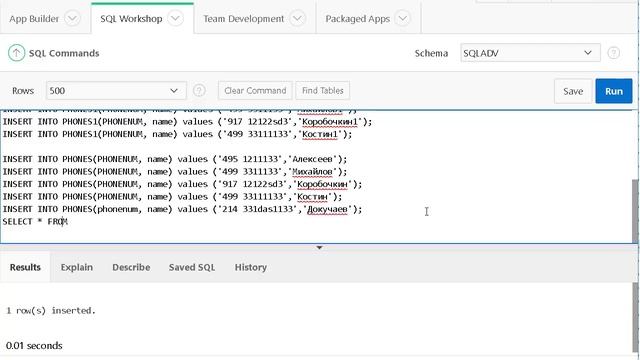Click the help icon next to Rows
Viewport: 640px width, 360px height.
[x=199, y=90]
